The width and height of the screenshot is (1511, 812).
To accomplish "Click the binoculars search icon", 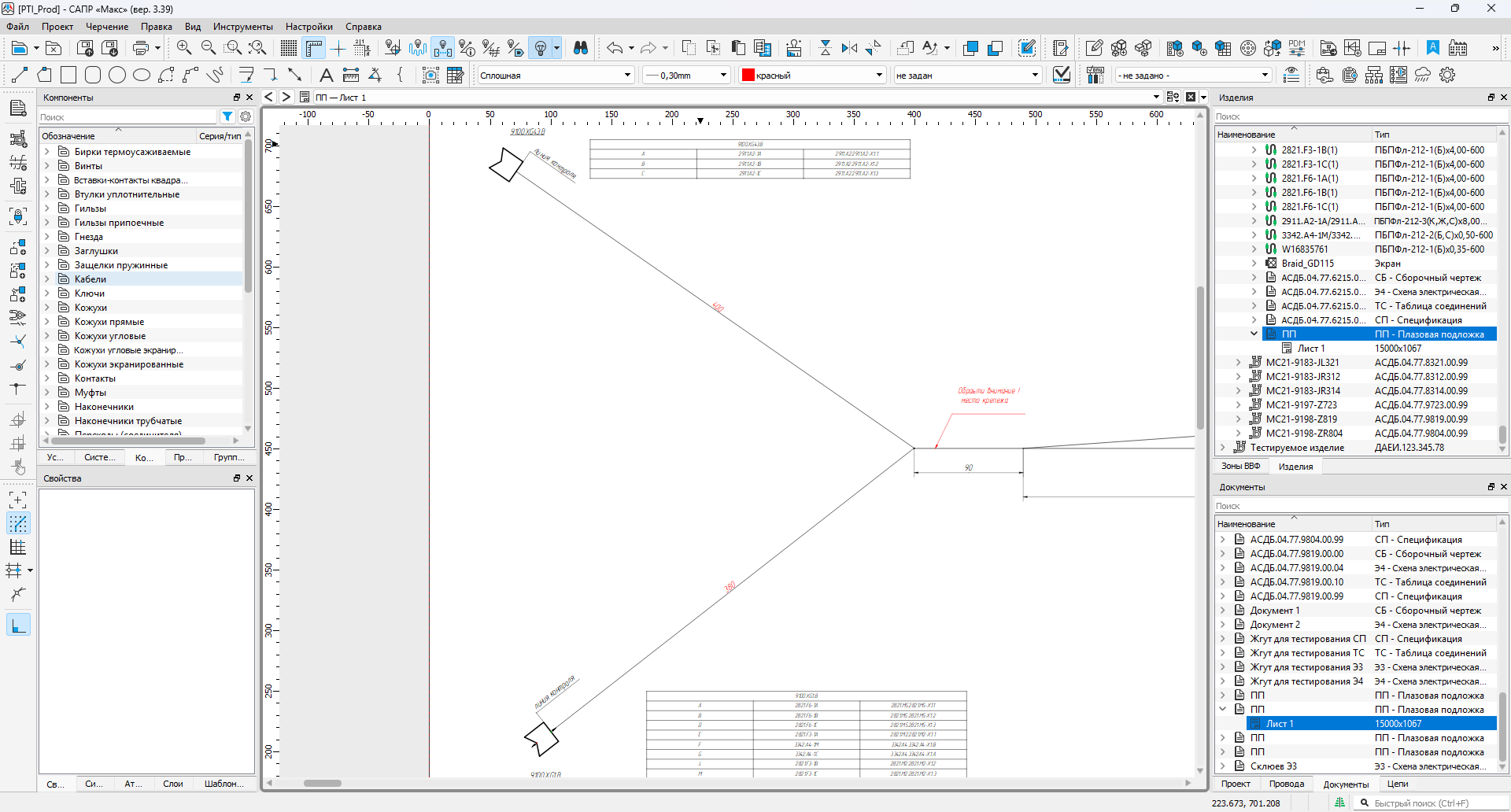I will click(581, 48).
